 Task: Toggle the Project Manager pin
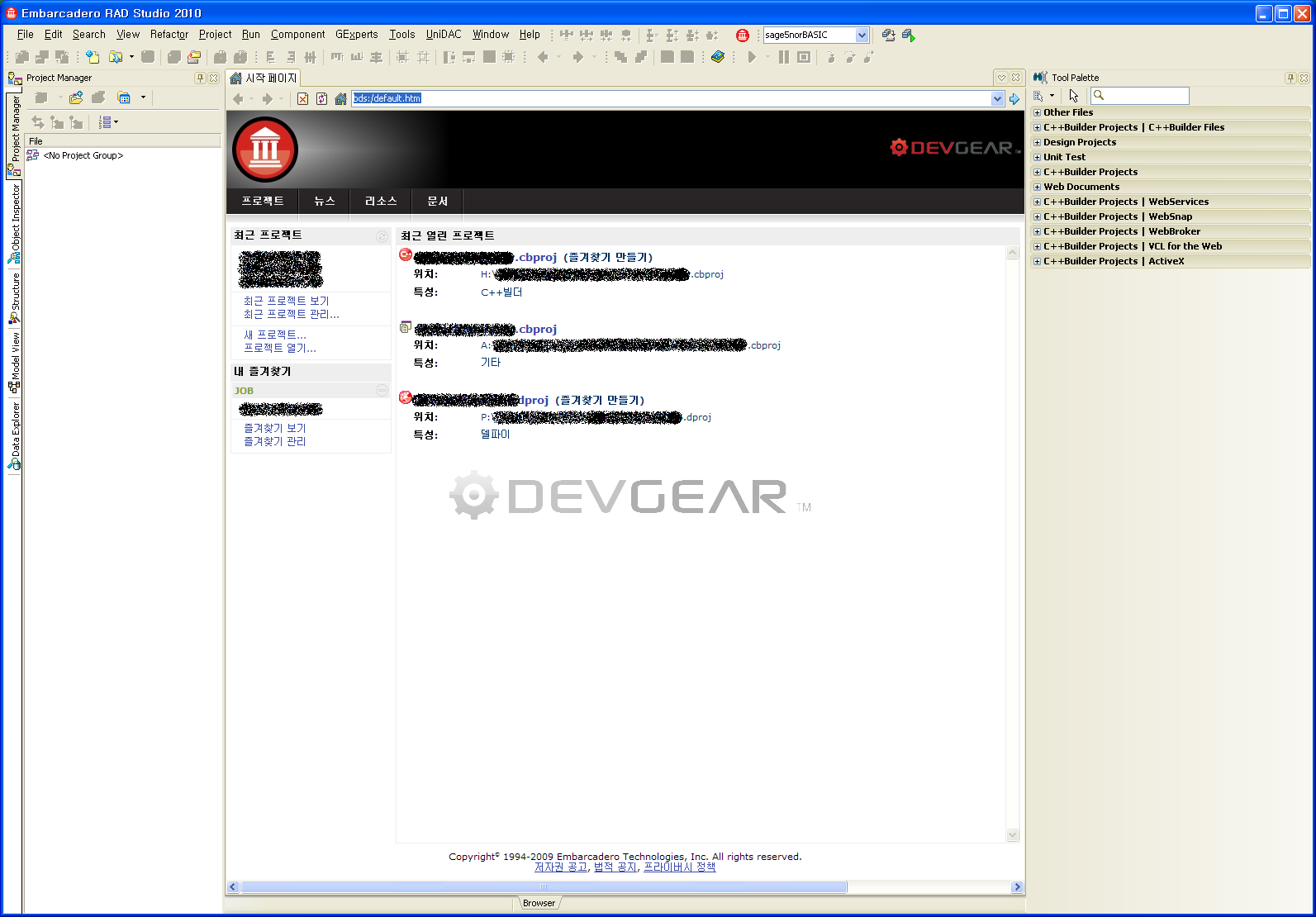pyautogui.click(x=200, y=78)
